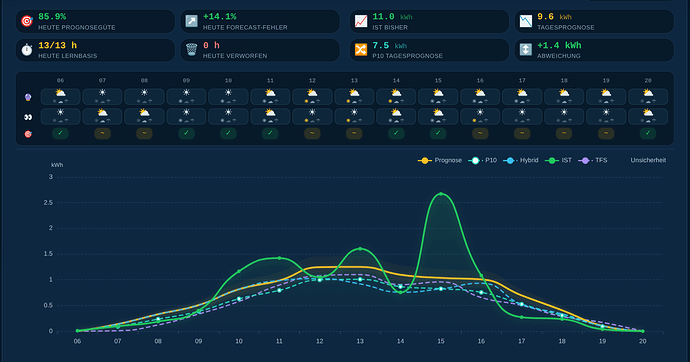Toggle the TFS series in the legend

coord(593,161)
